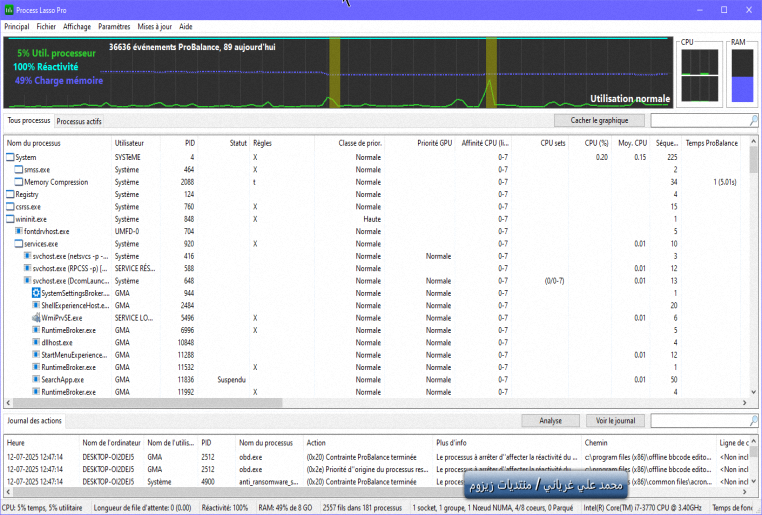Click the SearchApp.exe icon
The image size is (762, 515).
(36, 379)
